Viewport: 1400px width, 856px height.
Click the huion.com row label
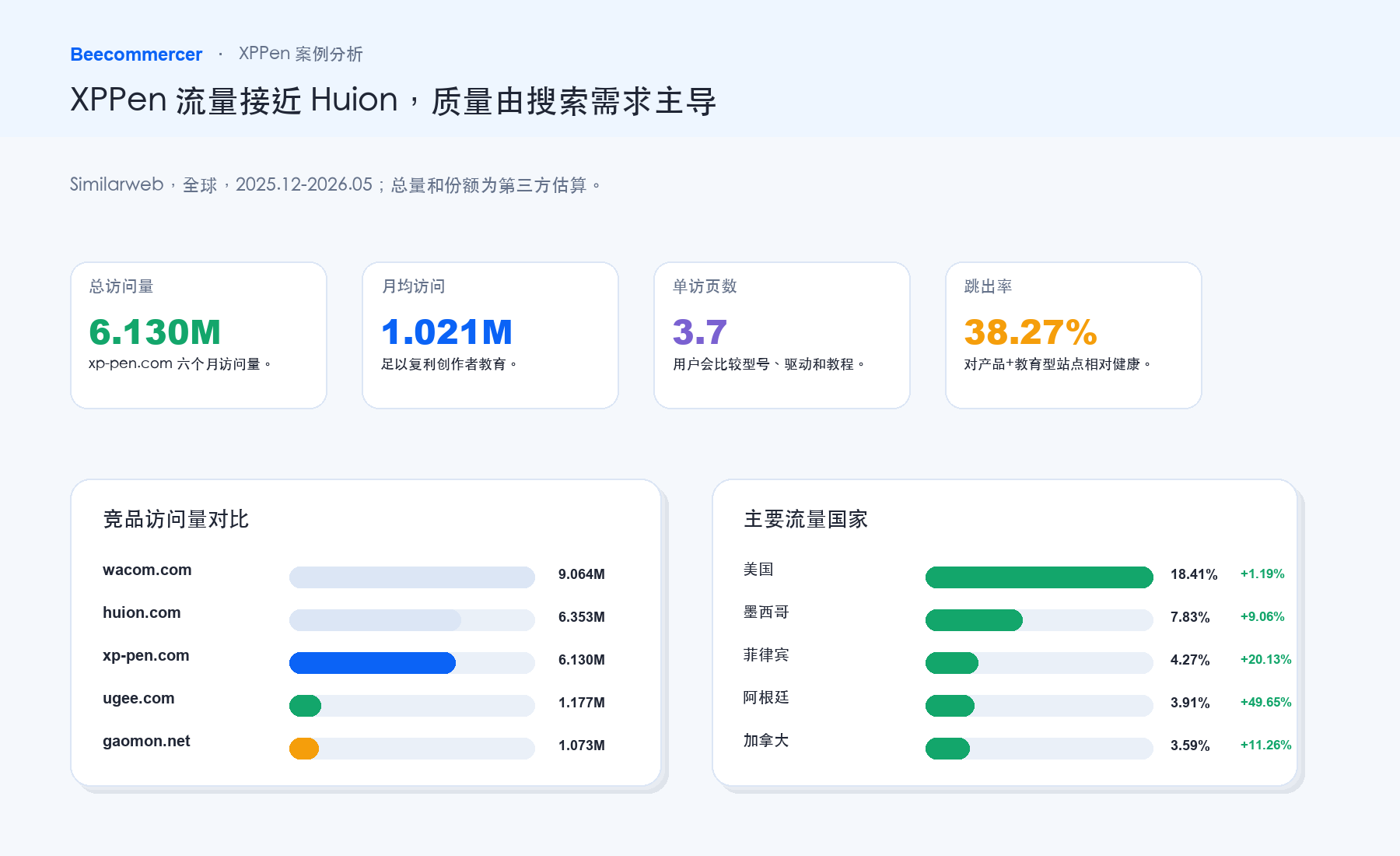click(142, 612)
